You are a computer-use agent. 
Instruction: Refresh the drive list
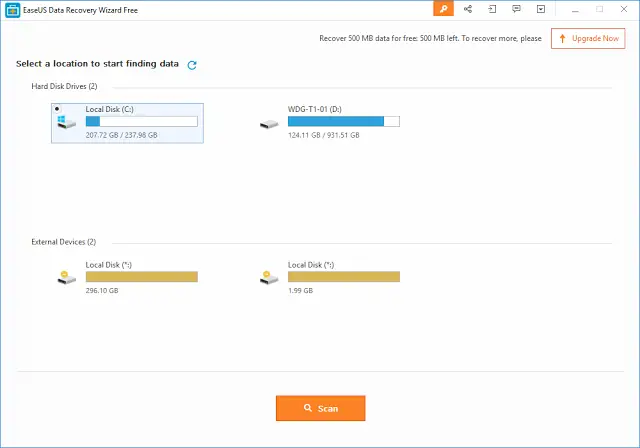click(192, 65)
